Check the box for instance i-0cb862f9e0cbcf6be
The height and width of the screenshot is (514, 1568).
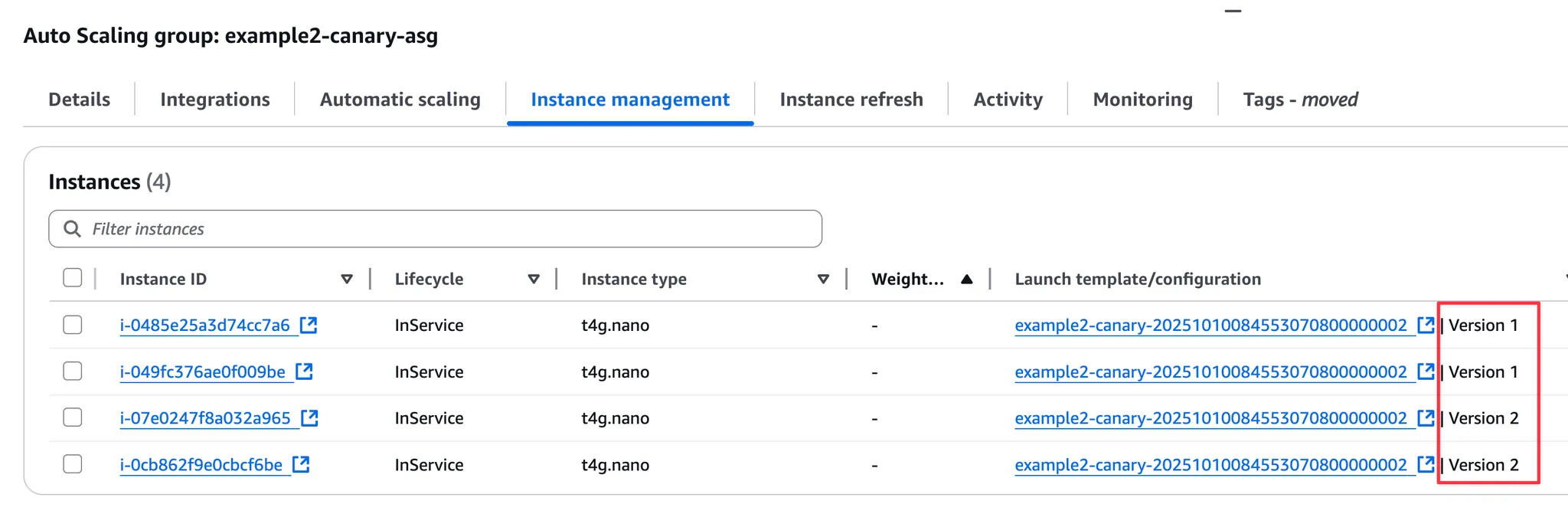click(x=73, y=465)
